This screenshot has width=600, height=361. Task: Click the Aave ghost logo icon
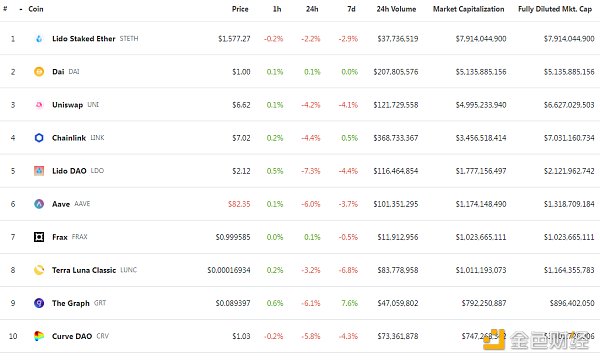[39, 204]
